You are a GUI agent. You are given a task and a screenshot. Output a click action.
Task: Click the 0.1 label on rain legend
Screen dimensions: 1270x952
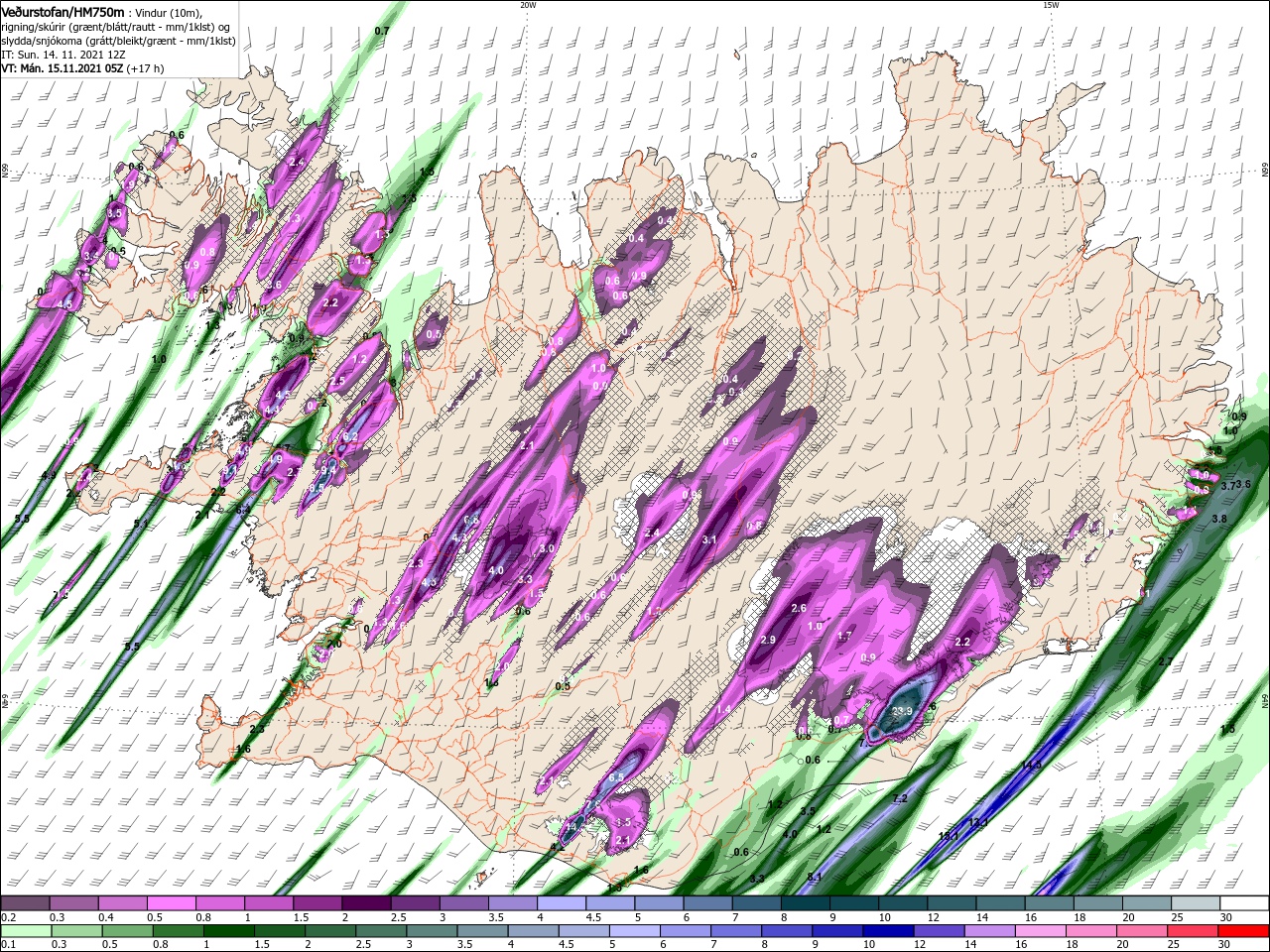pos(7,945)
